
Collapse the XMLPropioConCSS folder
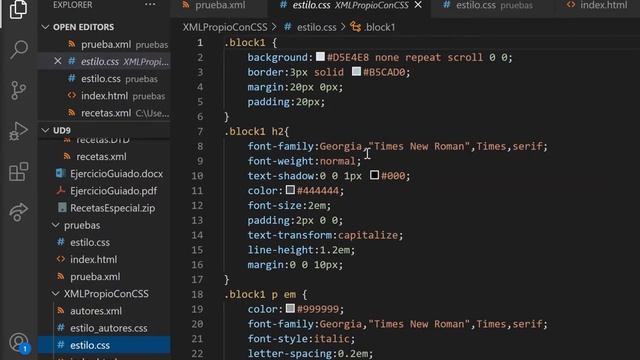tap(56, 293)
